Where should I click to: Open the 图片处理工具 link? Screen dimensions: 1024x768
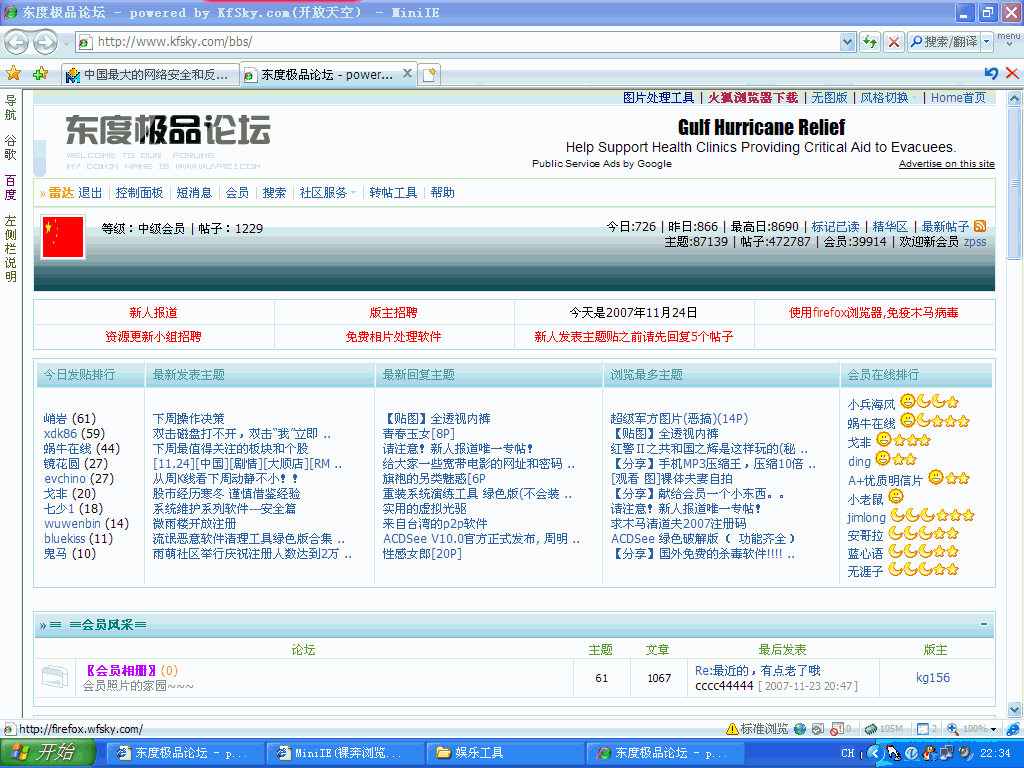point(658,97)
